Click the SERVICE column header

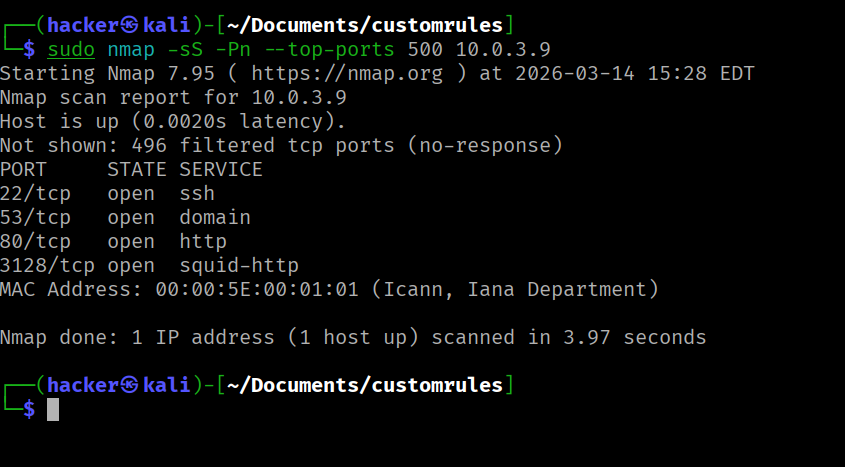(220, 169)
